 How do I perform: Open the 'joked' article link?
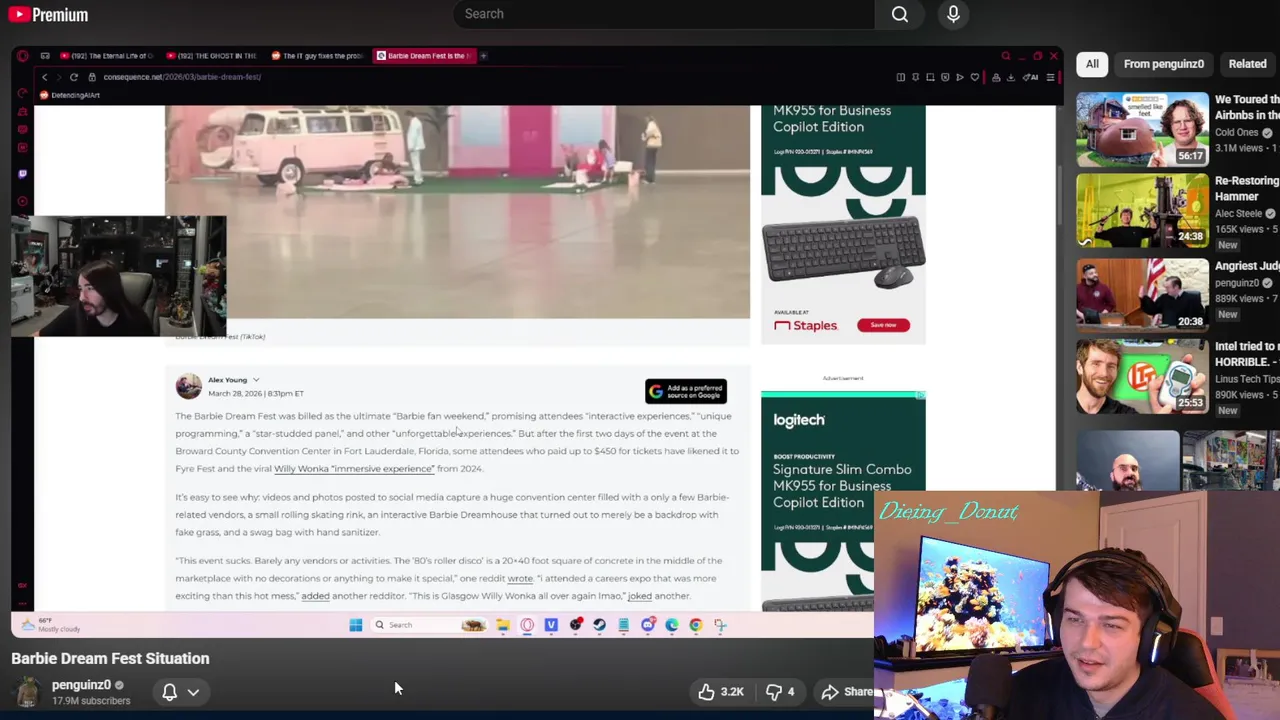pyautogui.click(x=639, y=596)
